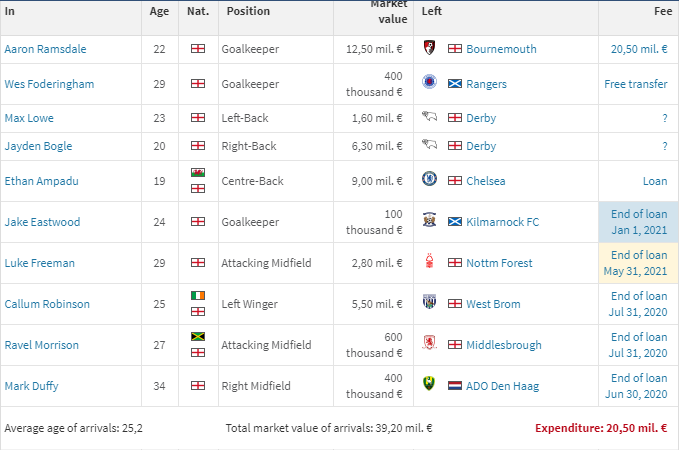Click the Ireland flag for Callum Robinson
Image resolution: width=679 pixels, height=450 pixels.
click(198, 296)
